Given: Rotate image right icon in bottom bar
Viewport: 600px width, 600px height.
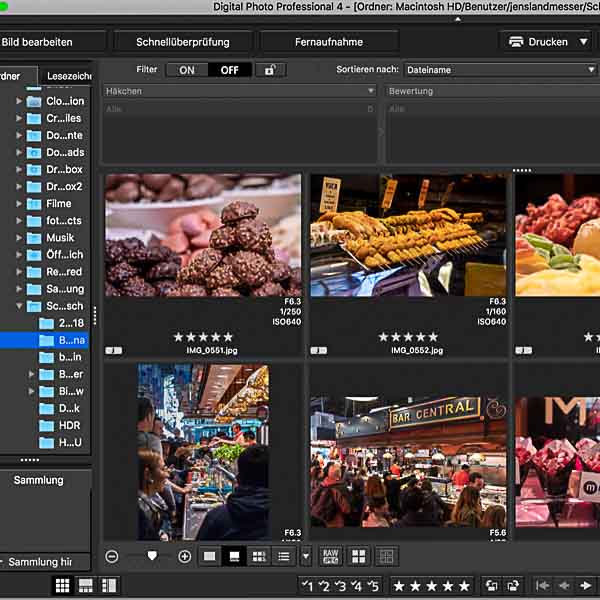Looking at the screenshot, I should [513, 585].
